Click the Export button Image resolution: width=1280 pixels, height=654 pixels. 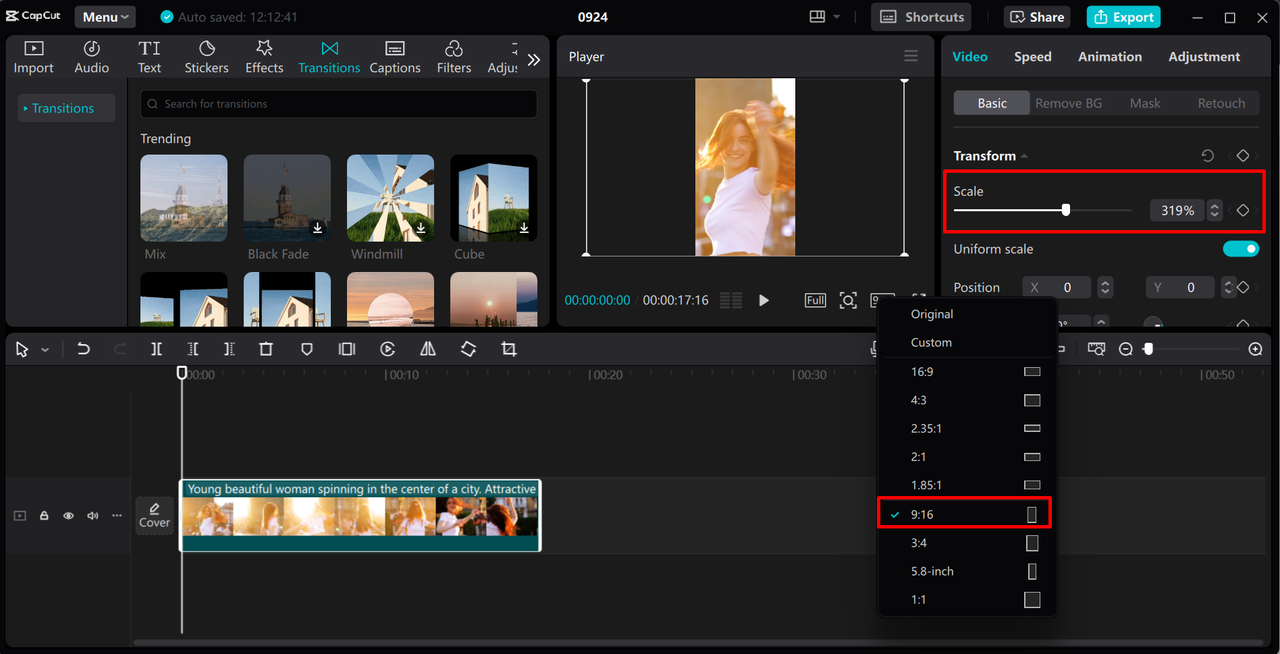coord(1124,17)
